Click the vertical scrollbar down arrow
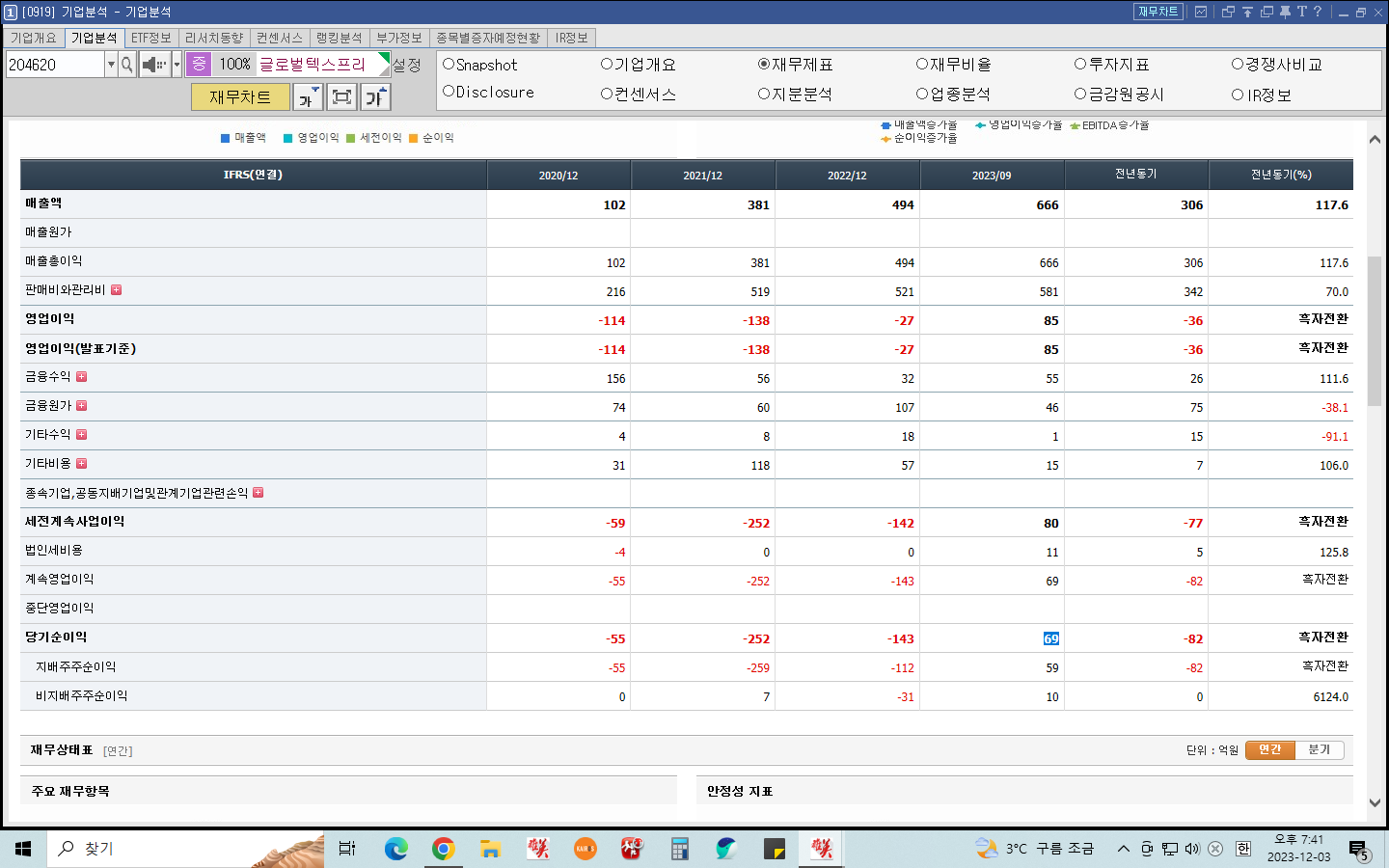The image size is (1389, 868). [1375, 802]
